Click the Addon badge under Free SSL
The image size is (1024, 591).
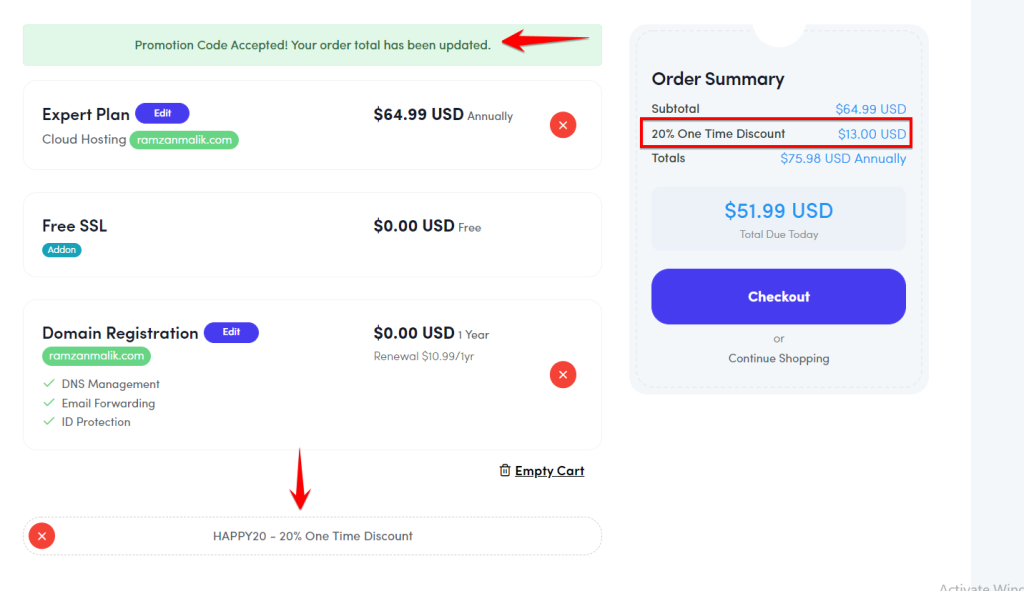61,249
